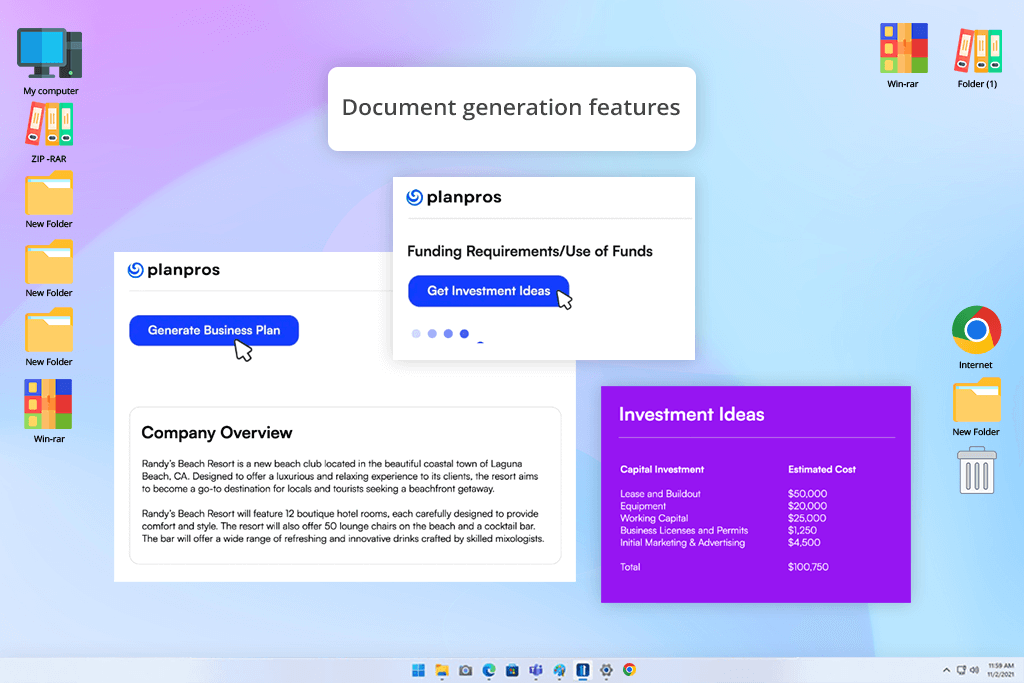Image resolution: width=1024 pixels, height=683 pixels.
Task: Click the $100,750 total value
Action: click(808, 567)
